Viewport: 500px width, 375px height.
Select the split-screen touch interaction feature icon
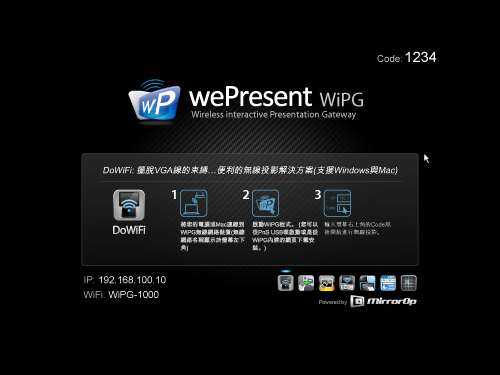367,283
